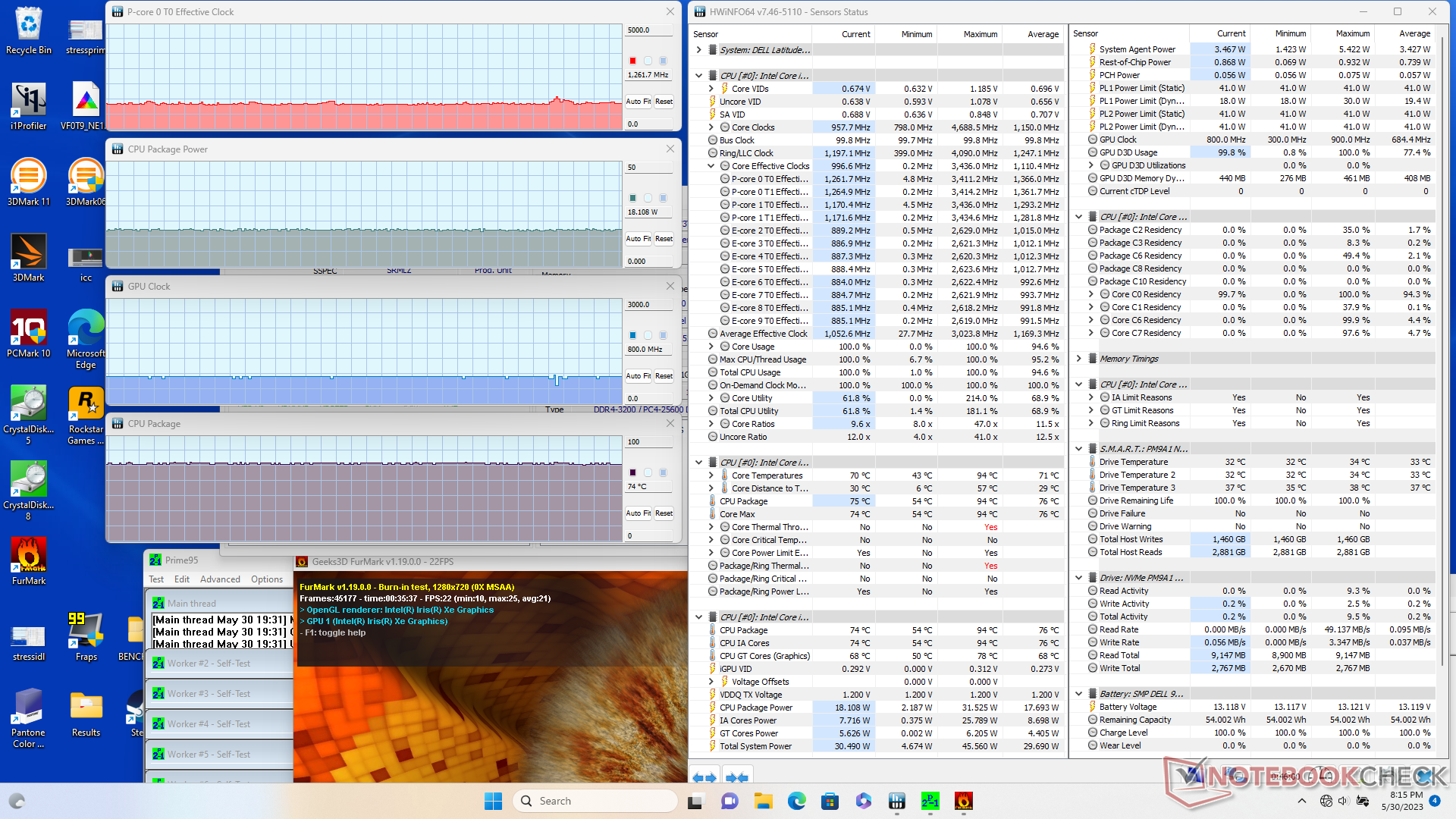Click the expand columns arrows icon in HWiNFO

coord(704,777)
